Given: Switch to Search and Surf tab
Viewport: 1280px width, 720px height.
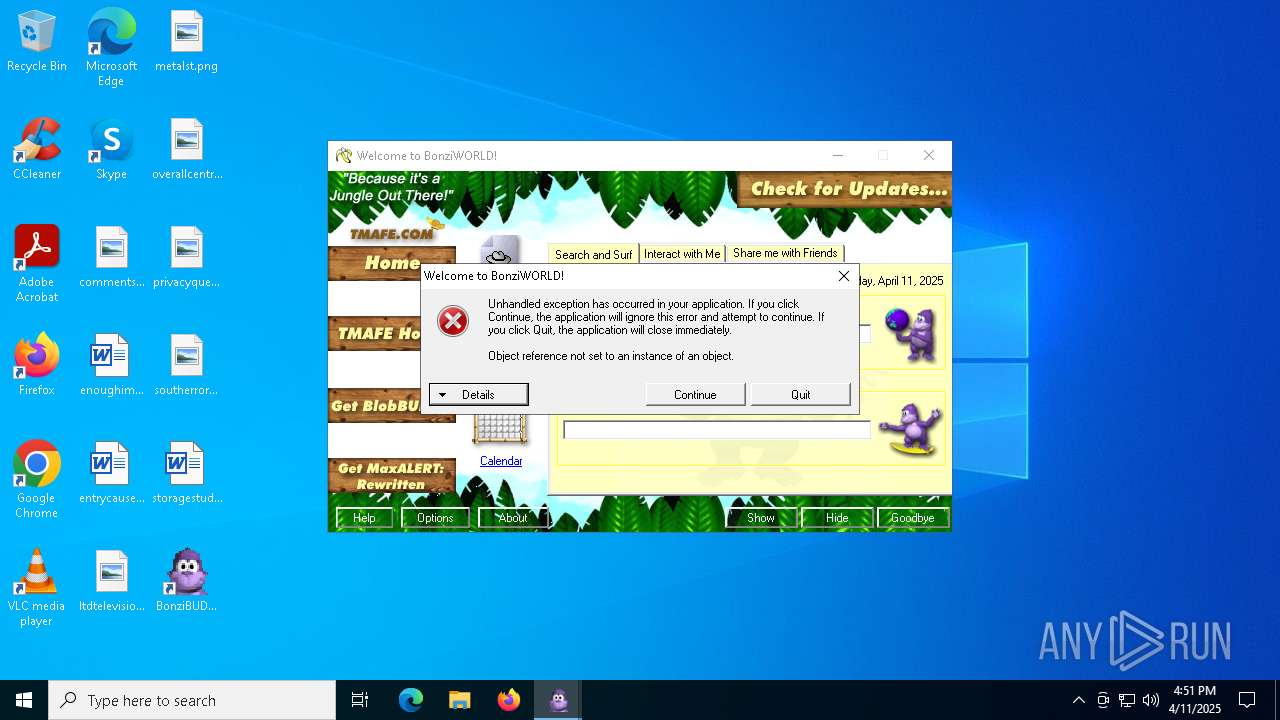Looking at the screenshot, I should coord(594,254).
